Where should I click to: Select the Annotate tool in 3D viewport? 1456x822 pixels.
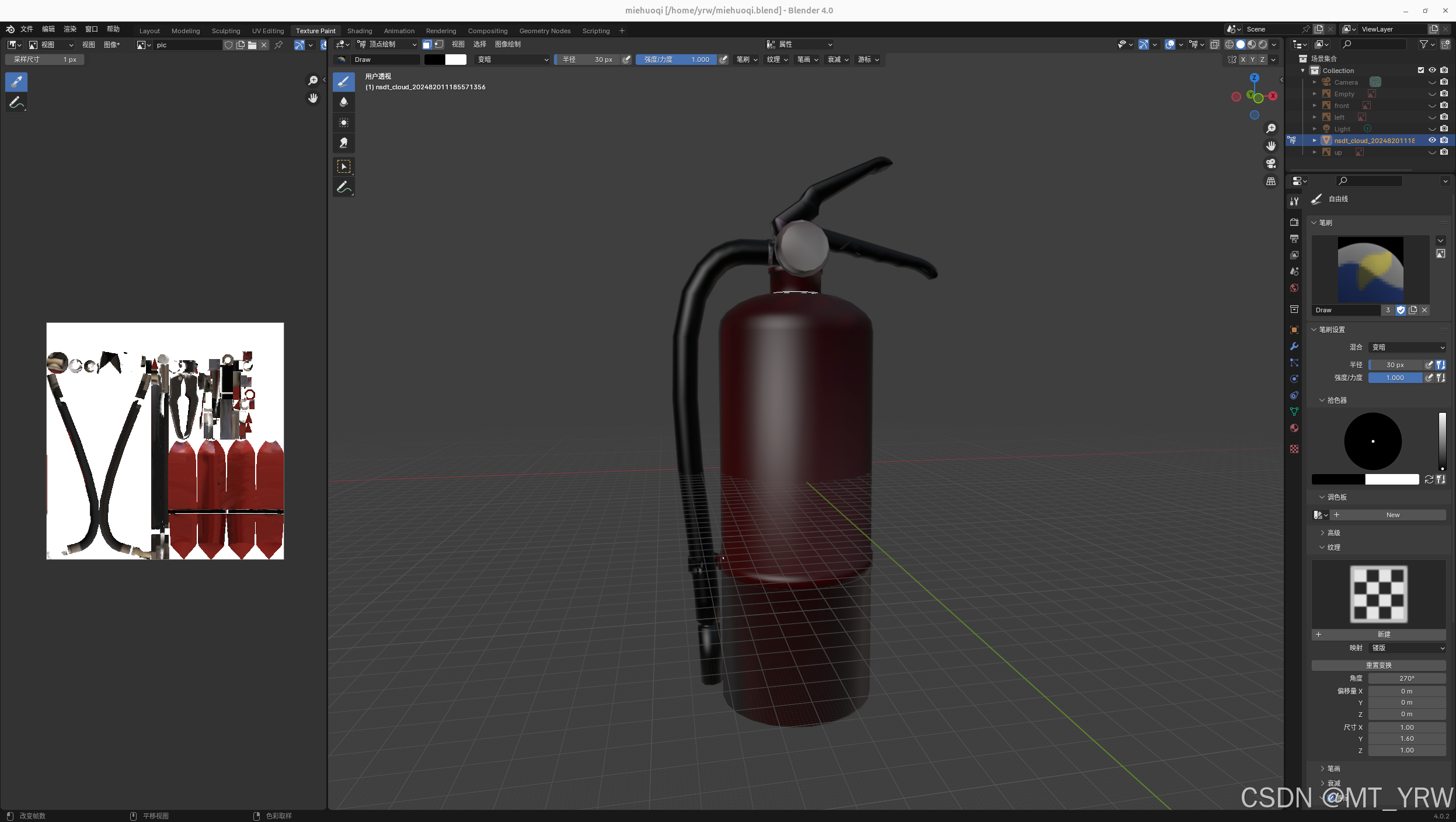tap(344, 187)
